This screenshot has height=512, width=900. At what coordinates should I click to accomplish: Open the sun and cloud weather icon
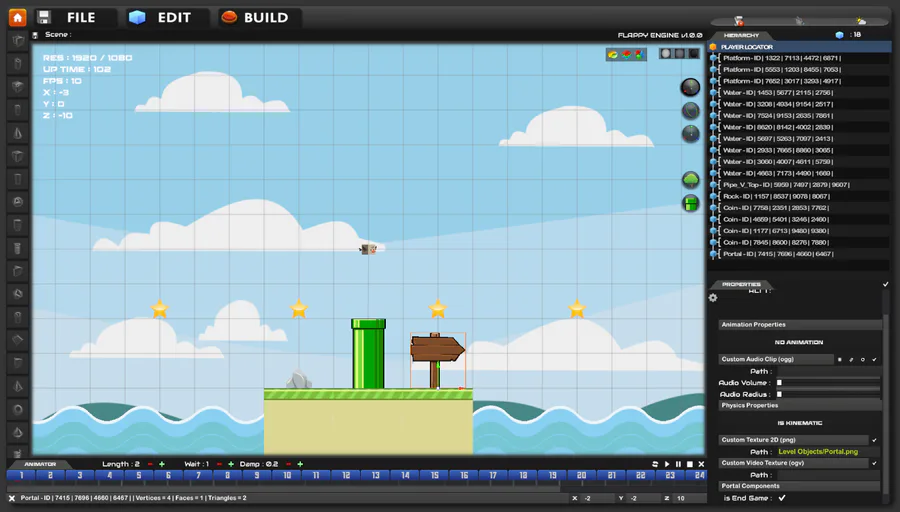click(861, 21)
